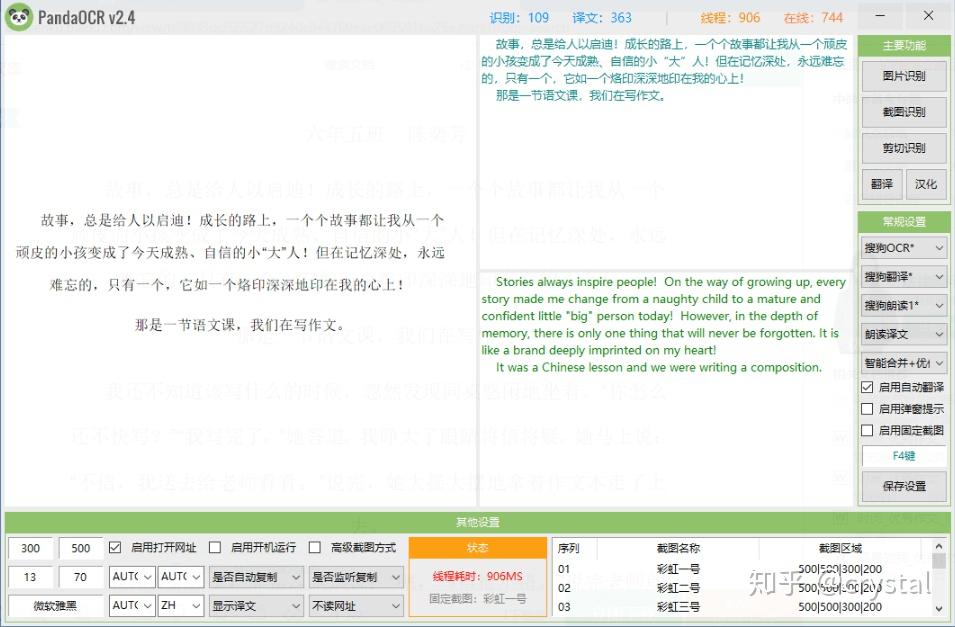This screenshot has height=627, width=955.
Task: Click the 微软雅黑 font input field
Action: tap(55, 605)
